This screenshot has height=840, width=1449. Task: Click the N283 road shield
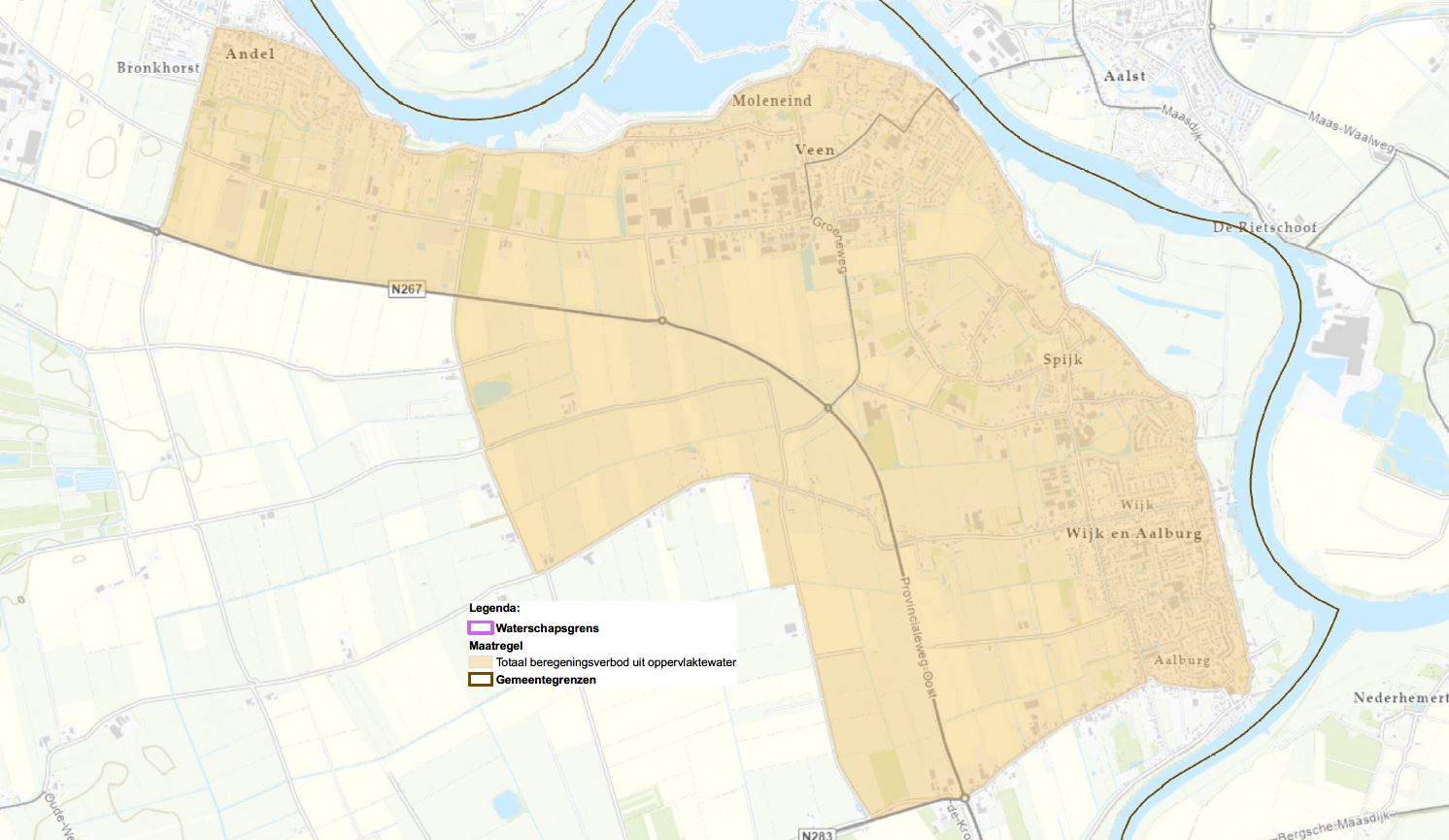[817, 834]
